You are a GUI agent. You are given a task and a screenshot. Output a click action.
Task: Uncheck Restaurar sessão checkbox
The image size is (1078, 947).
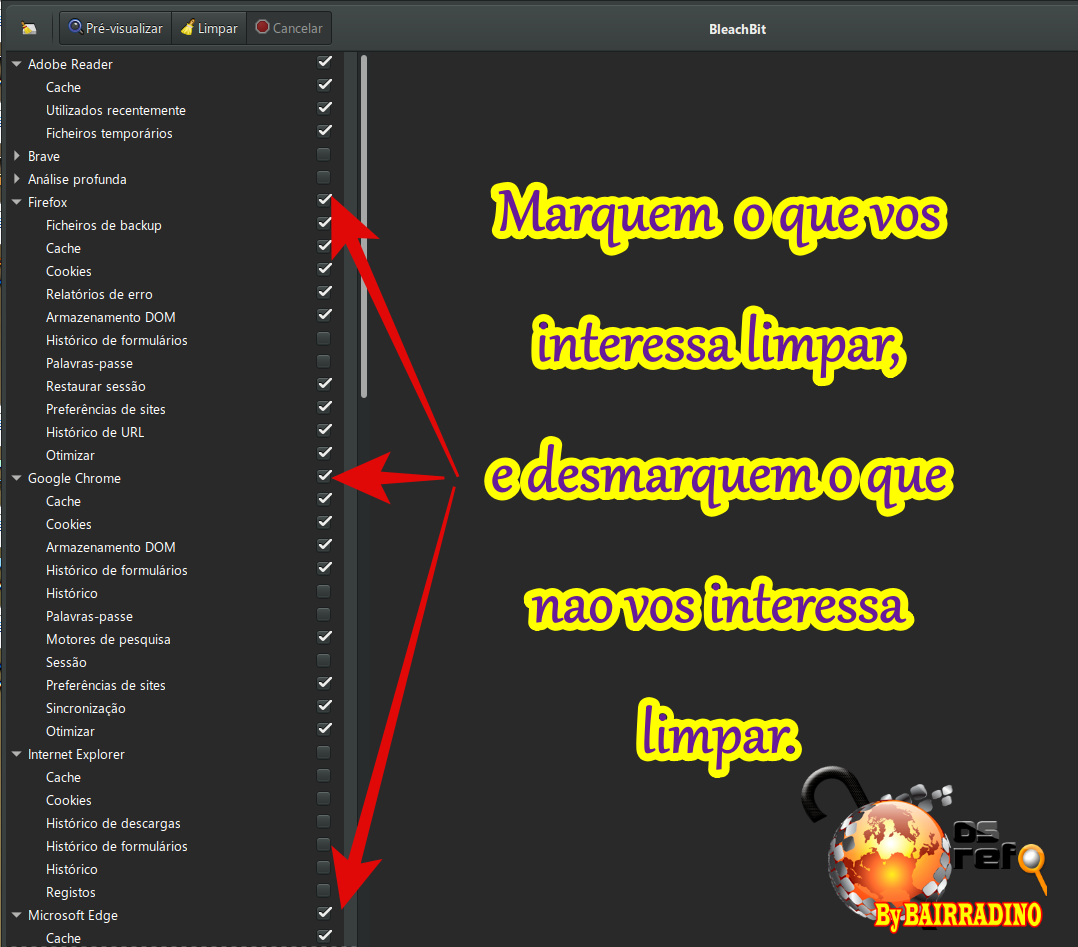[x=324, y=384]
